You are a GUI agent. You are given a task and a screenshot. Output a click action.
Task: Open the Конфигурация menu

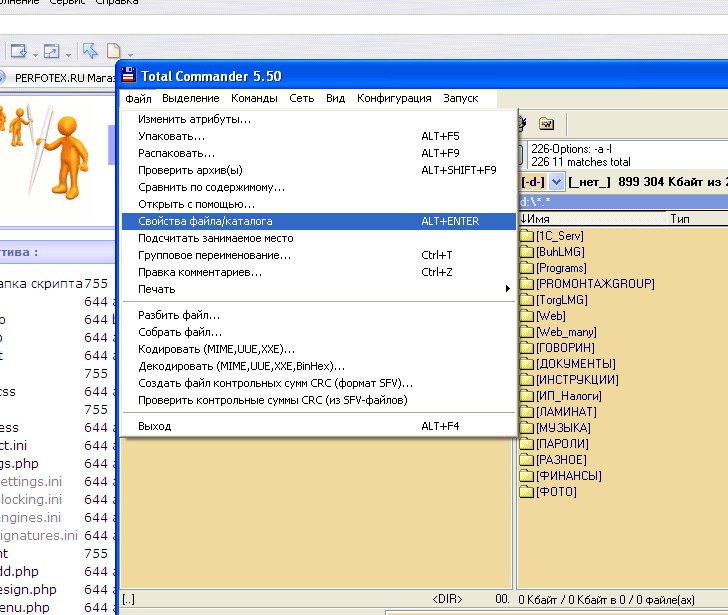point(394,98)
